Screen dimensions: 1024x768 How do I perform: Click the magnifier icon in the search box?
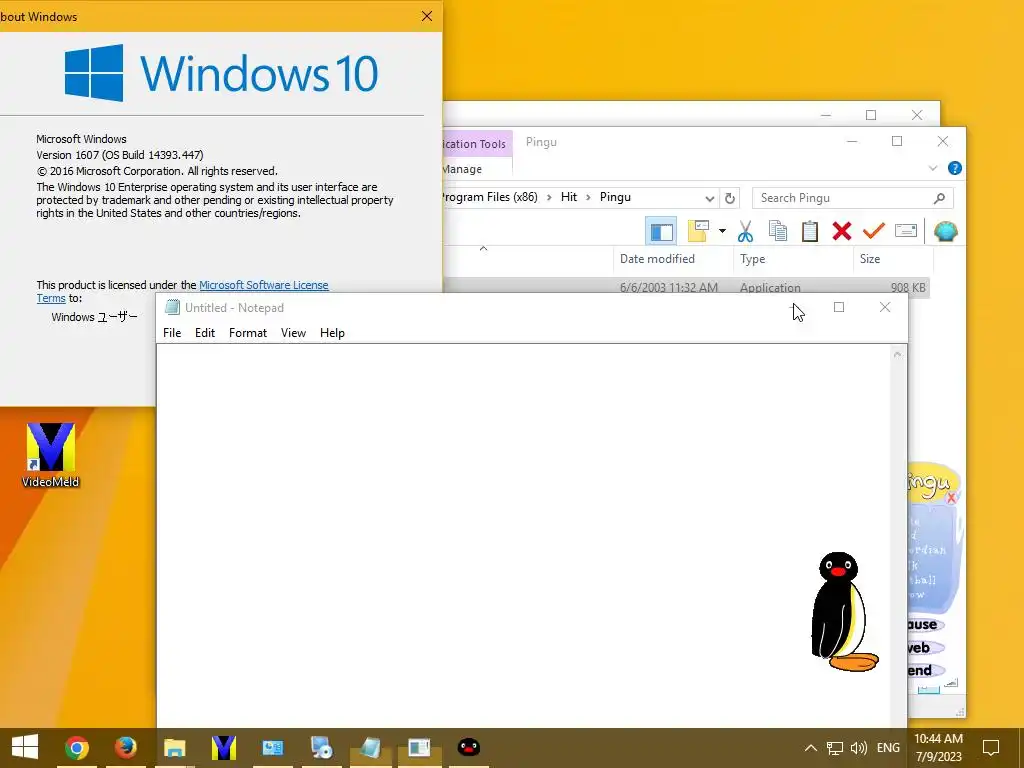939,198
